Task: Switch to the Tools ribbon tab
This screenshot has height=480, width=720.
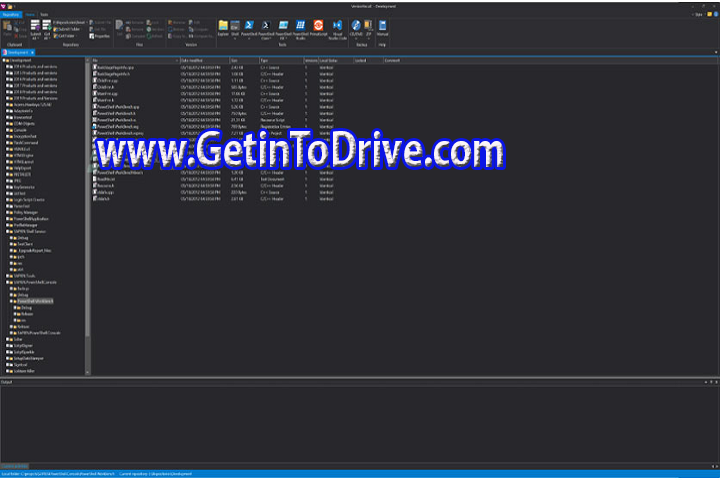Action: point(44,14)
